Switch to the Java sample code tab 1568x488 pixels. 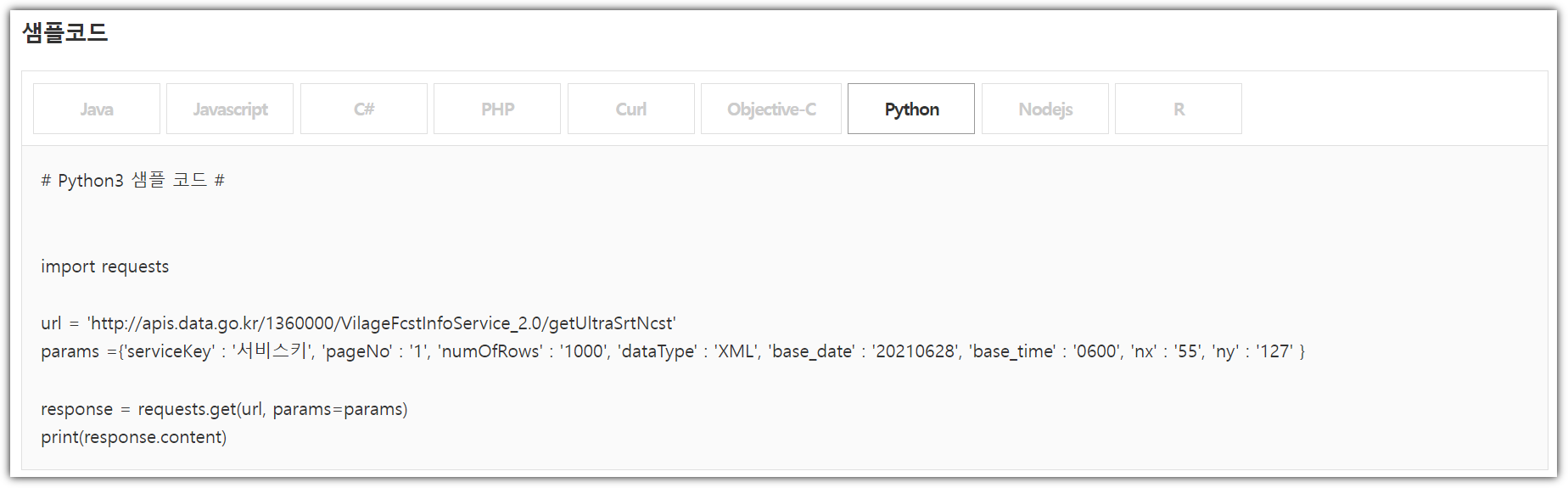pyautogui.click(x=97, y=109)
